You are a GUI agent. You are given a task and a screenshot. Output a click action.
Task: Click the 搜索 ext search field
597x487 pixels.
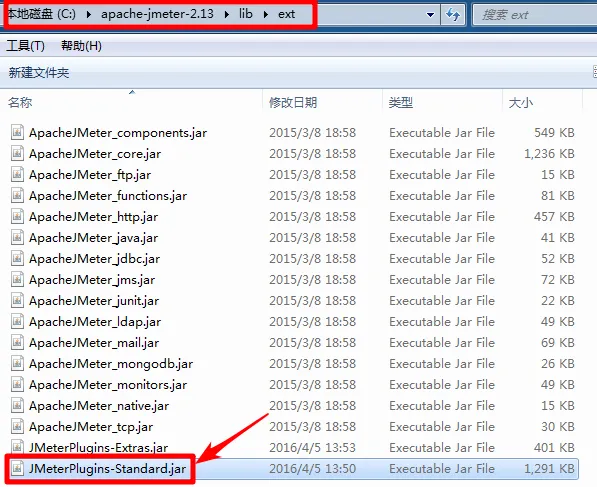click(x=535, y=15)
